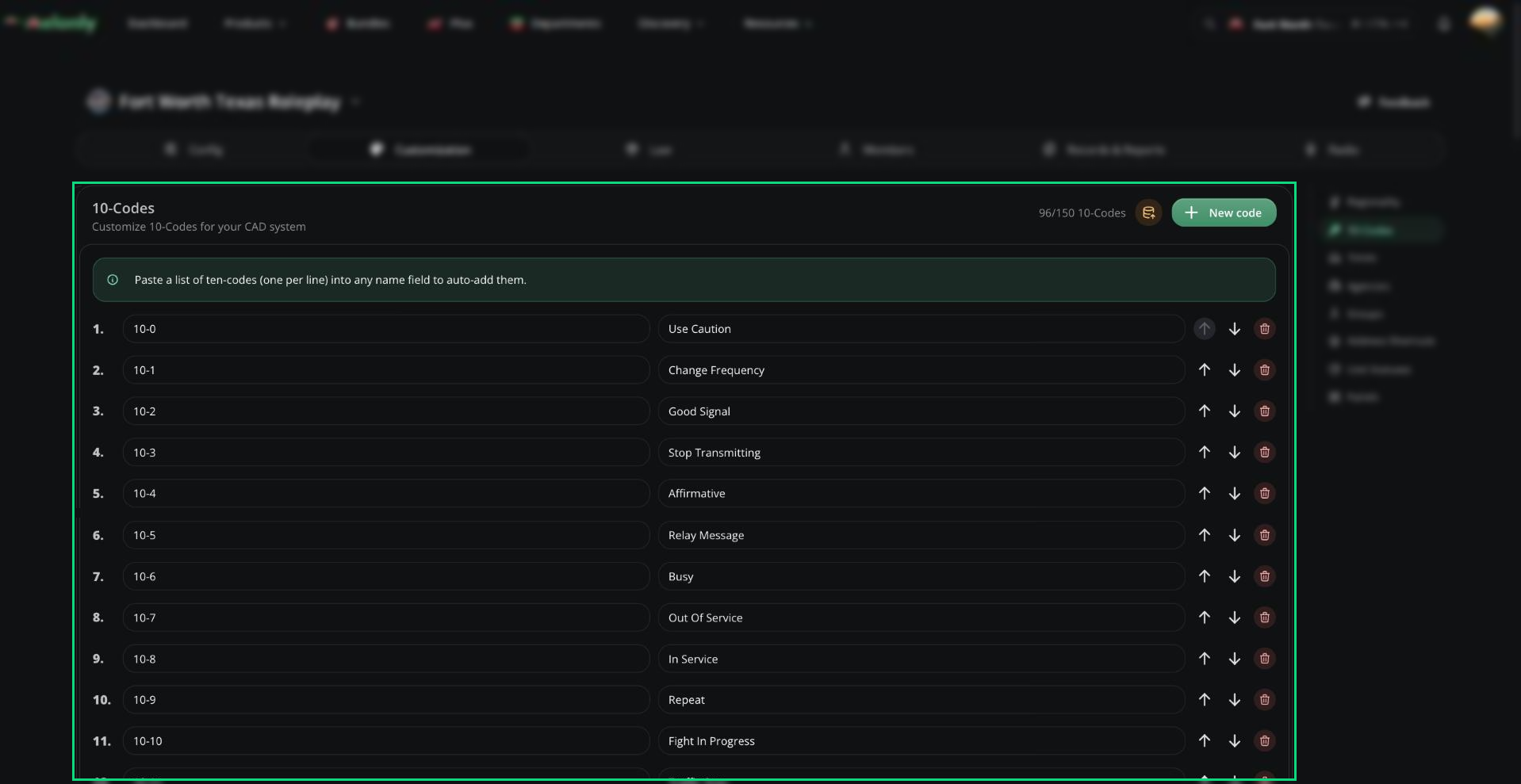
Task: Trash the 10-5 Relay Message row
Action: (x=1264, y=535)
